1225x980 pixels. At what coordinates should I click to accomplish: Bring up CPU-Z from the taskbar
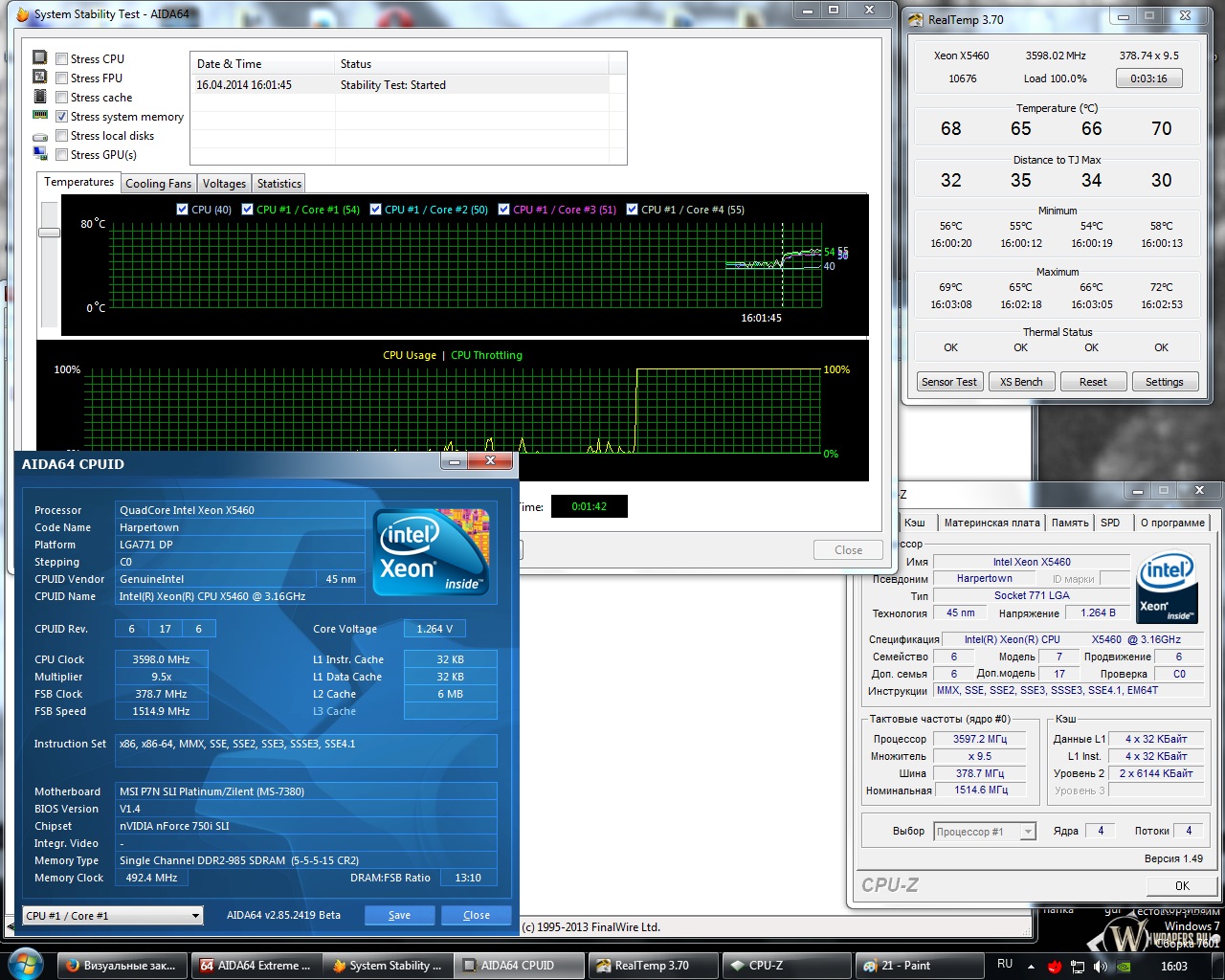(786, 966)
